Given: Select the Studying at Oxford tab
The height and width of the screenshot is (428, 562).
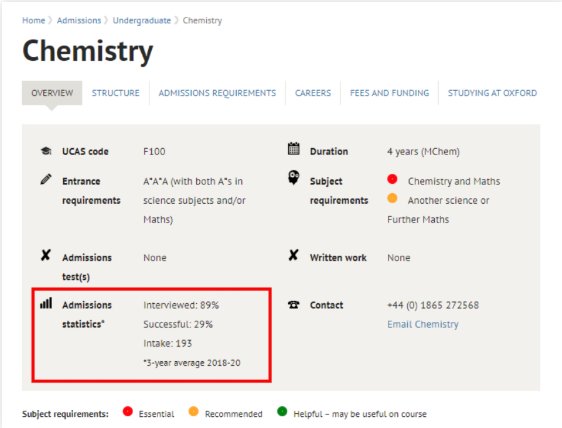Looking at the screenshot, I should pos(492,93).
